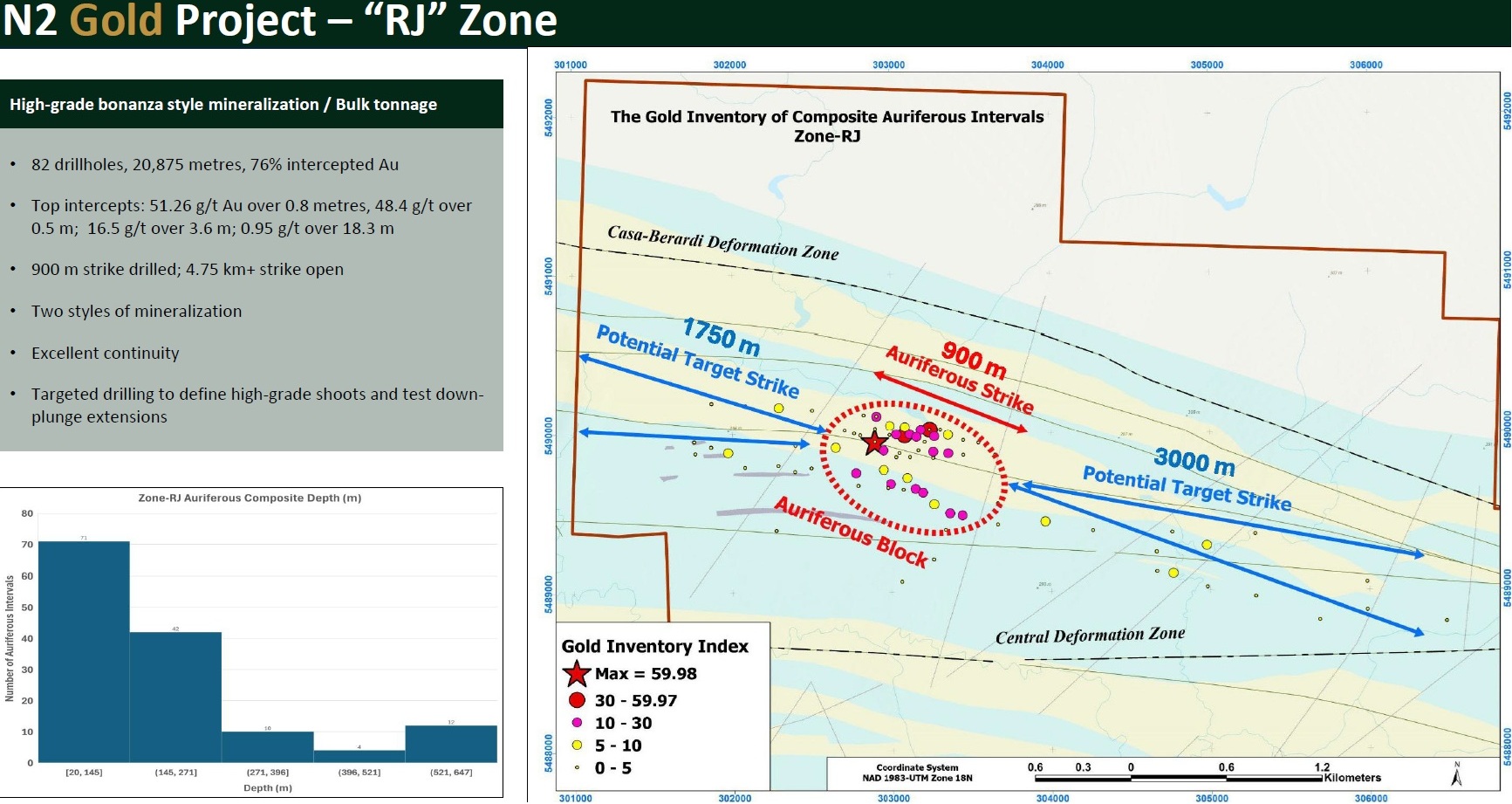Click the Casa-Berardi Deformation Zone label

[x=722, y=243]
